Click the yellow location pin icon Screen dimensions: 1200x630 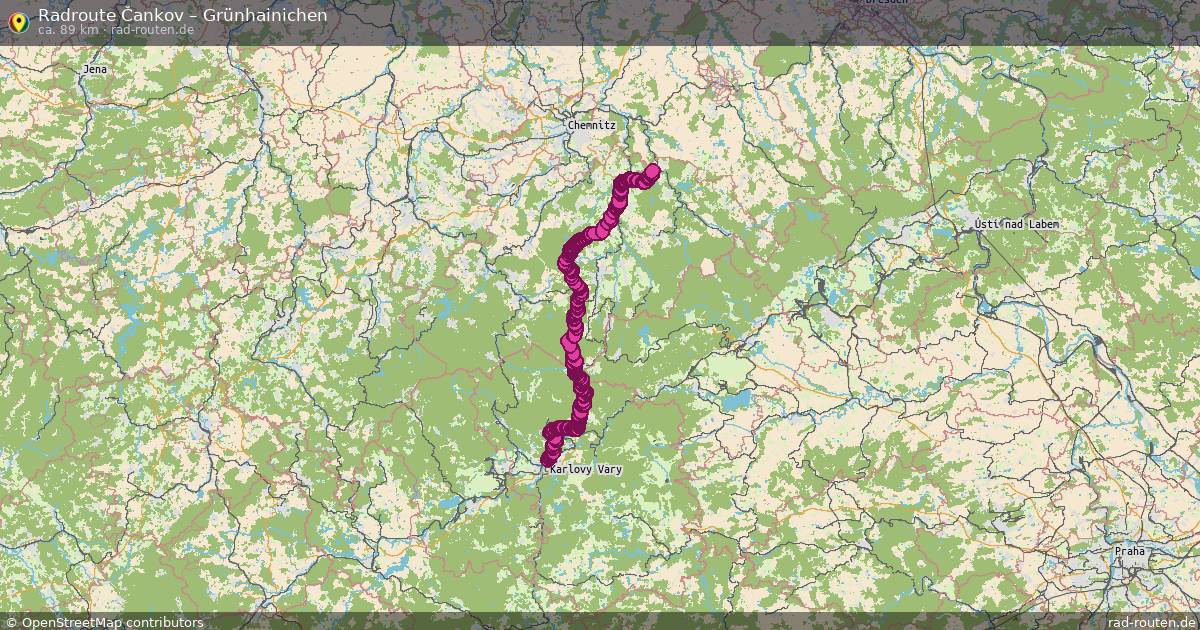coord(18,20)
